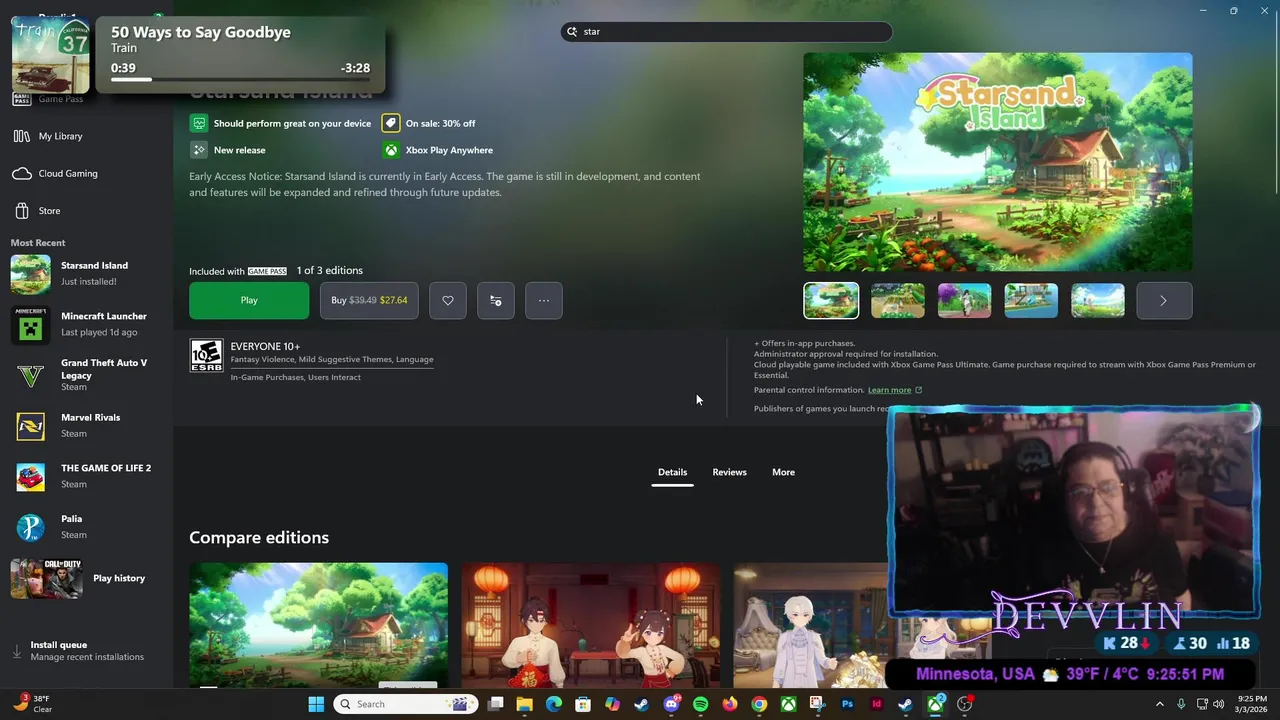This screenshot has width=1280, height=720.
Task: Open File Explorer from taskbar
Action: click(x=525, y=704)
